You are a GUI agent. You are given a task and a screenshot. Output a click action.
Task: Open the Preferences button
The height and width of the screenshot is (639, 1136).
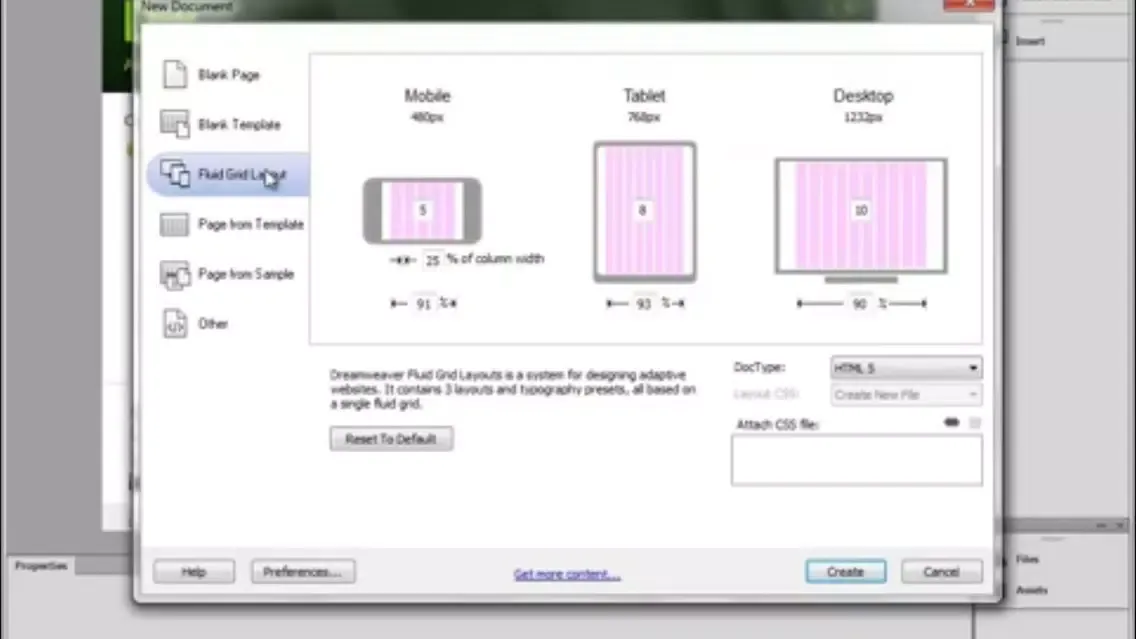click(x=303, y=572)
